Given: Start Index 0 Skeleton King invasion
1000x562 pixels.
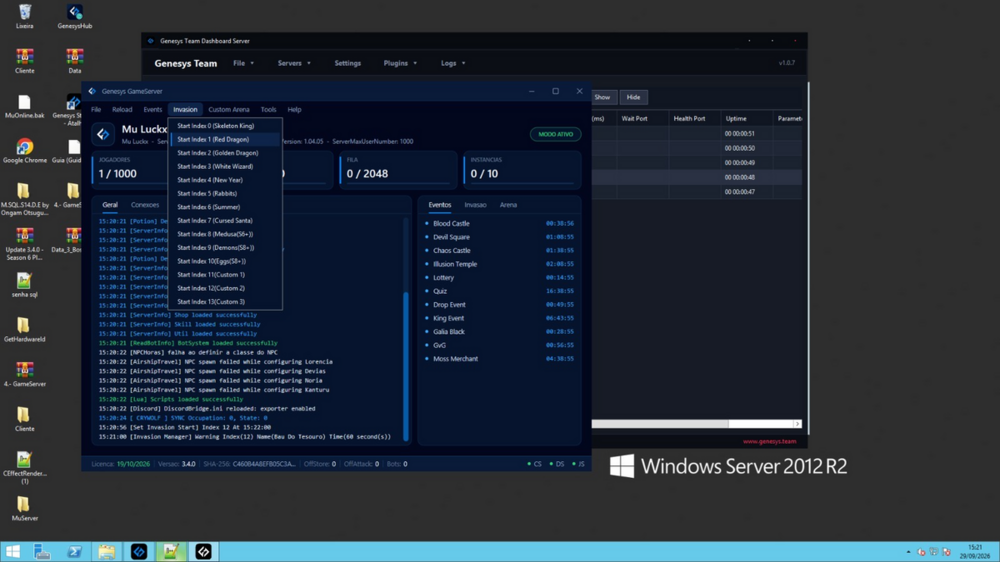Looking at the screenshot, I should point(226,126).
